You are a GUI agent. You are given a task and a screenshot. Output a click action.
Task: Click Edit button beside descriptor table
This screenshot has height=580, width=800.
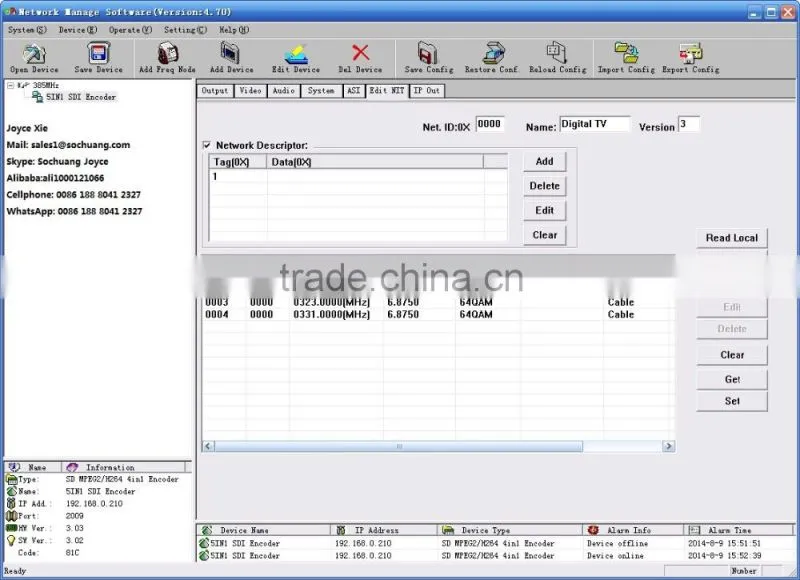point(544,210)
